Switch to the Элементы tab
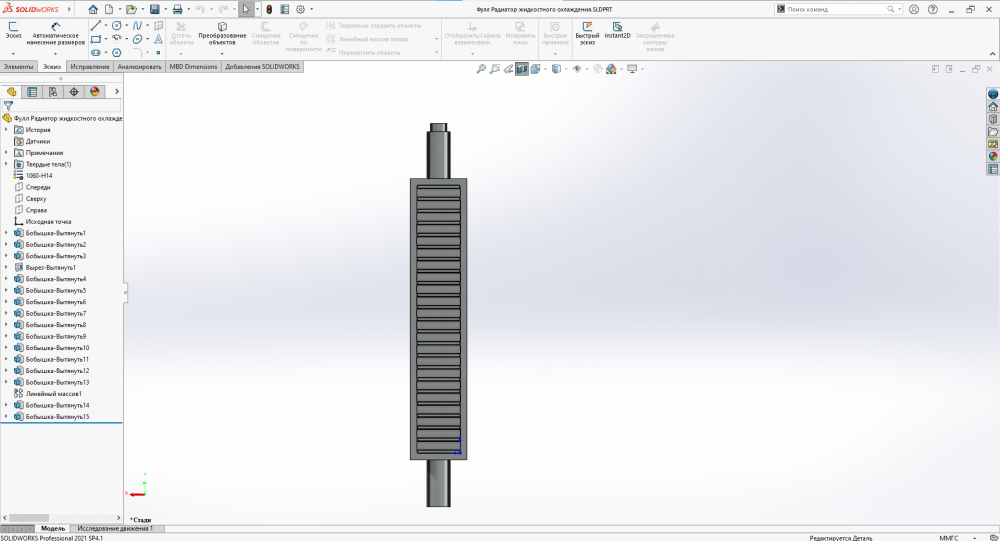 pos(19,67)
